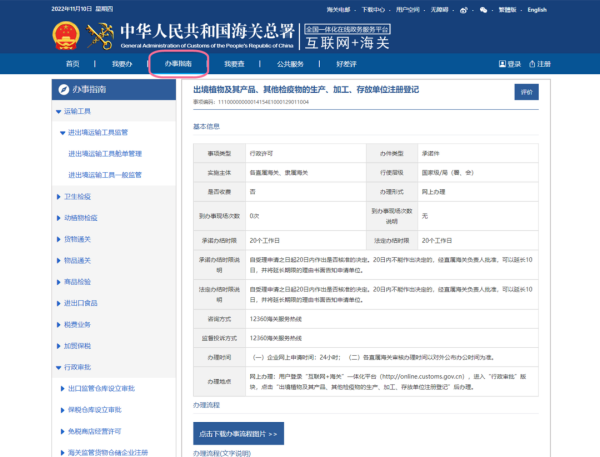600x457 pixels.
Task: Click the 登录 login link
Action: click(510, 64)
